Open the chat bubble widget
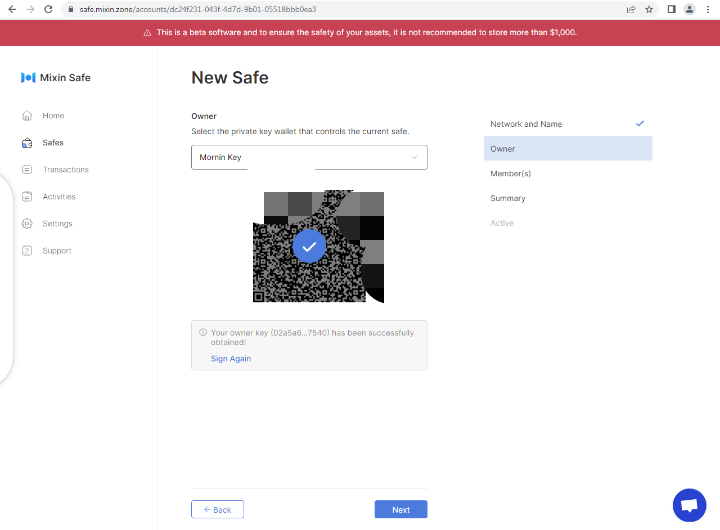The height and width of the screenshot is (530, 720). pos(689,505)
